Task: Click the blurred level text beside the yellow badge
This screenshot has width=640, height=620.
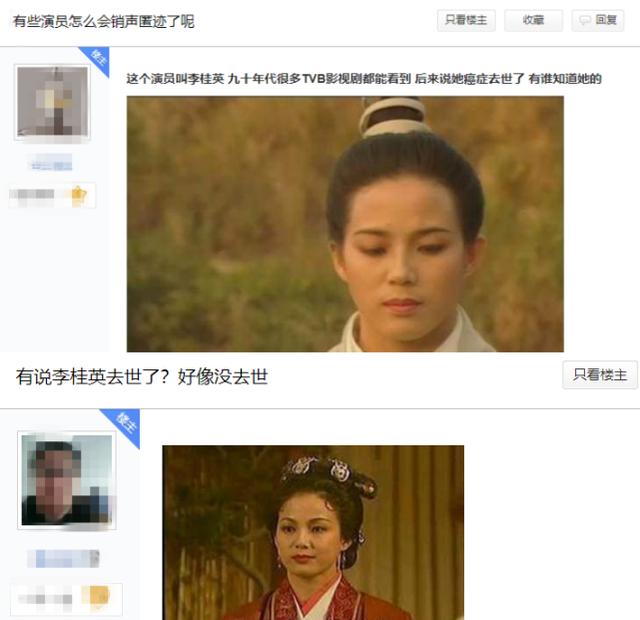Action: (45, 598)
